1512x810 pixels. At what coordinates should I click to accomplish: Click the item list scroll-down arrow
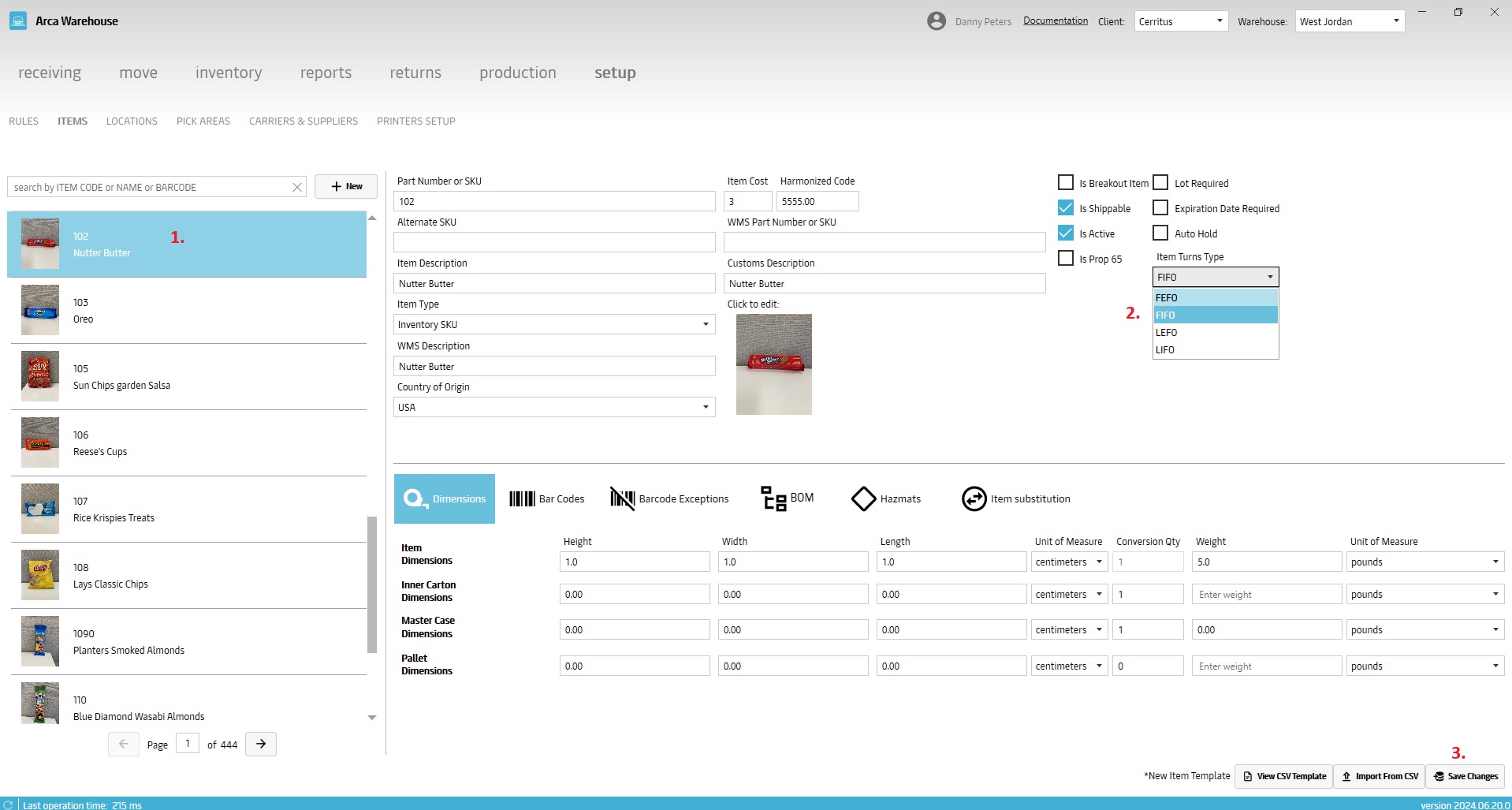click(x=372, y=718)
